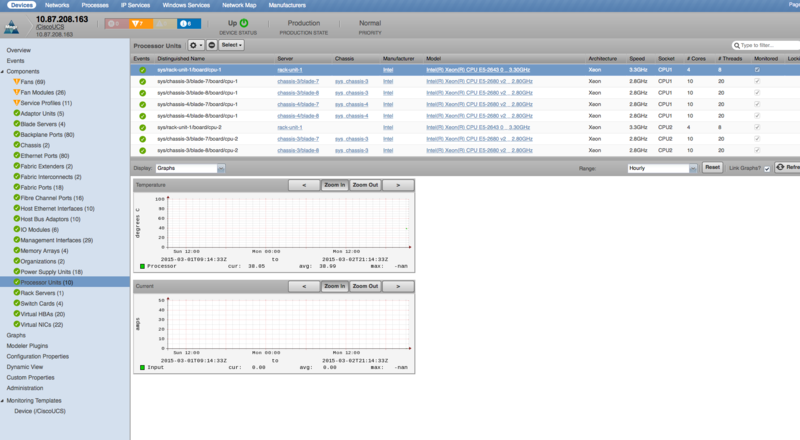The width and height of the screenshot is (800, 440).
Task: Click event status icon for chassis-3/blade-7/board/cpu-1
Action: (142, 82)
